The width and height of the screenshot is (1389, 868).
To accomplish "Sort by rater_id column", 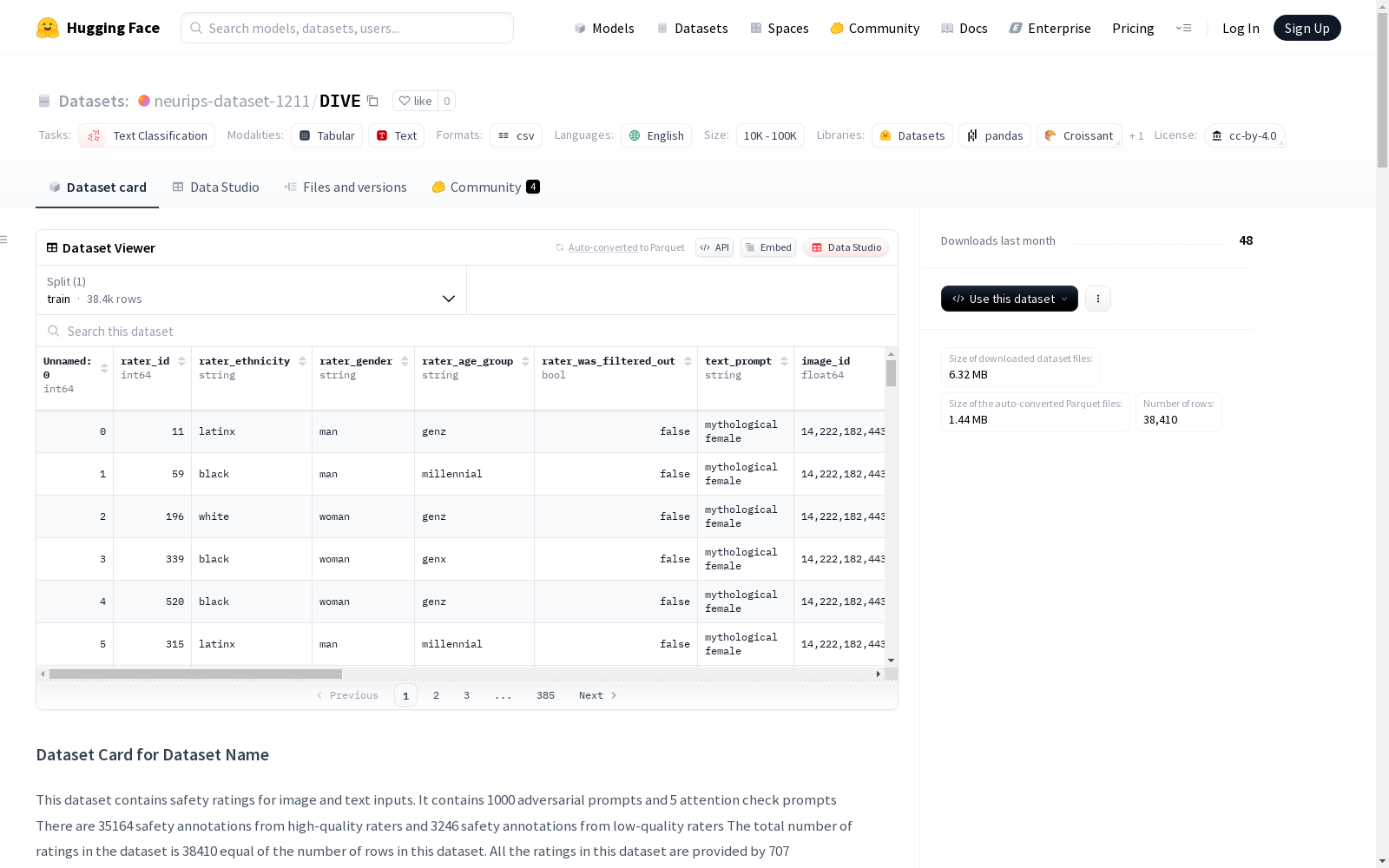I will point(181,361).
